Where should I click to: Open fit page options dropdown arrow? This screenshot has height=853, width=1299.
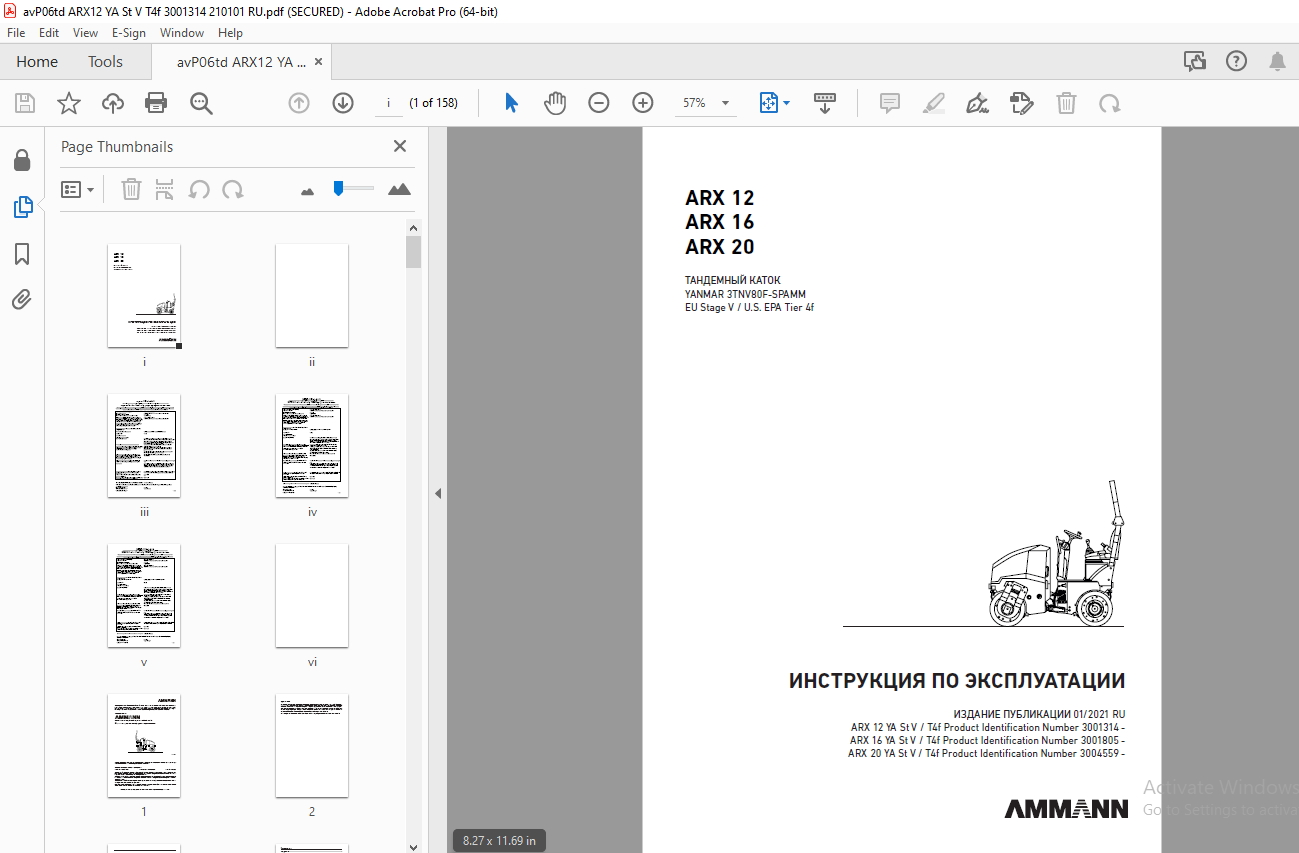tap(787, 103)
